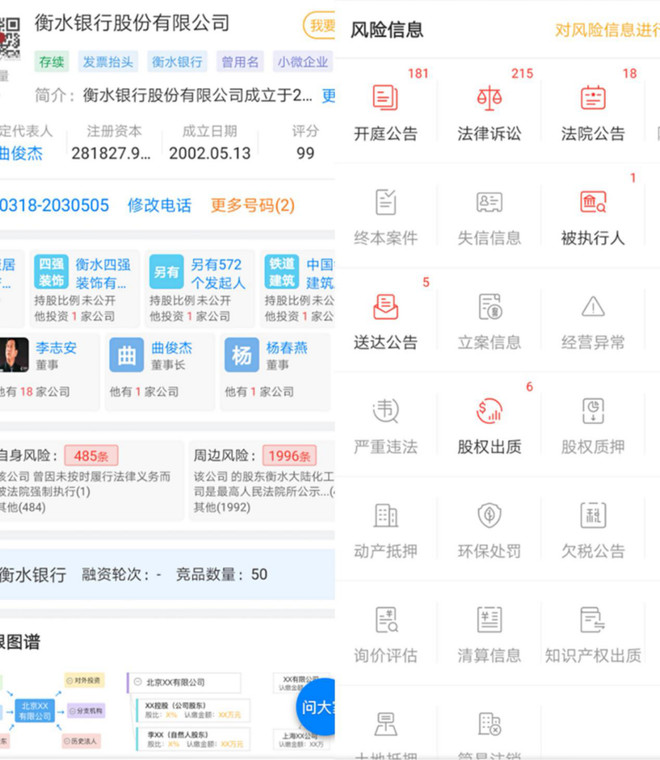Tap 他有 18 家公司 under 李志安
660x760 pixels.
pyautogui.click(x=35, y=391)
